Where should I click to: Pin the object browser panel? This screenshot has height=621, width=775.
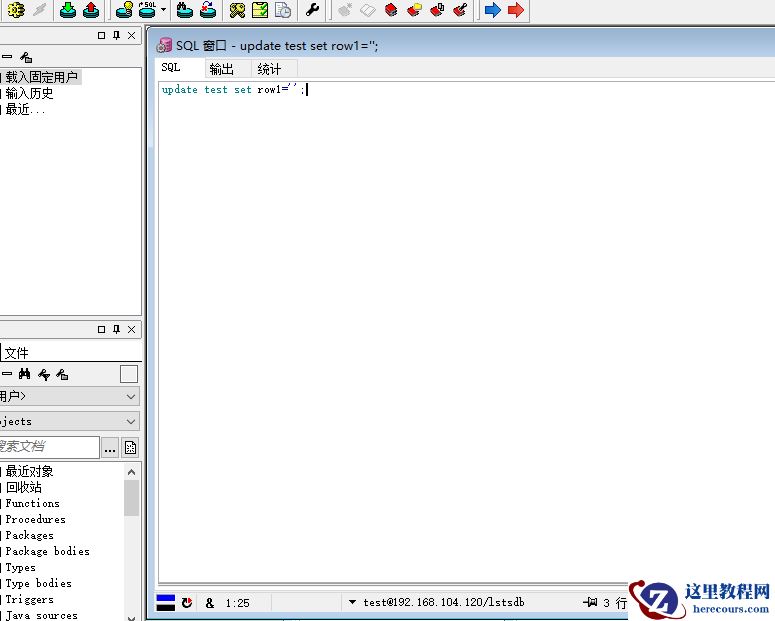pos(117,329)
